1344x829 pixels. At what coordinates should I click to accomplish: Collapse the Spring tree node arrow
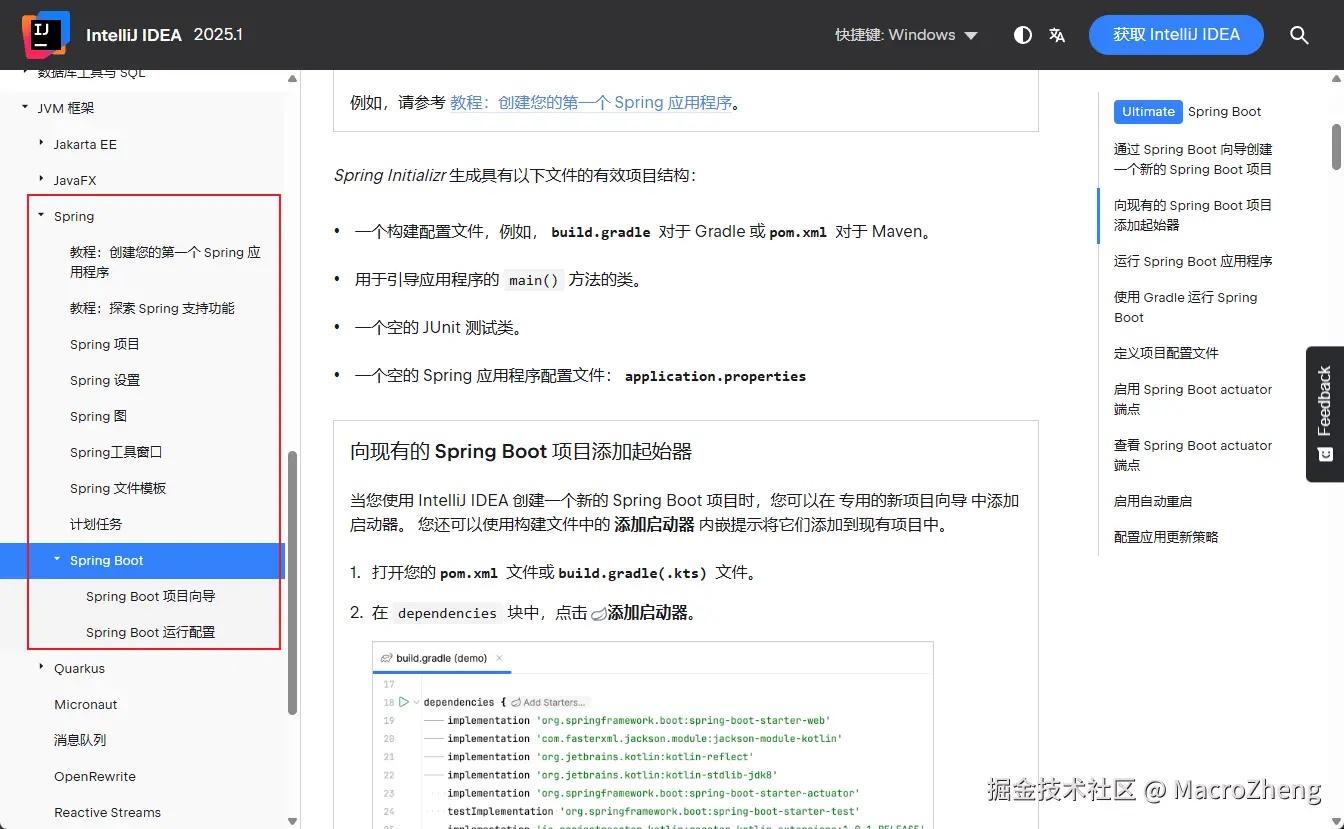41,215
